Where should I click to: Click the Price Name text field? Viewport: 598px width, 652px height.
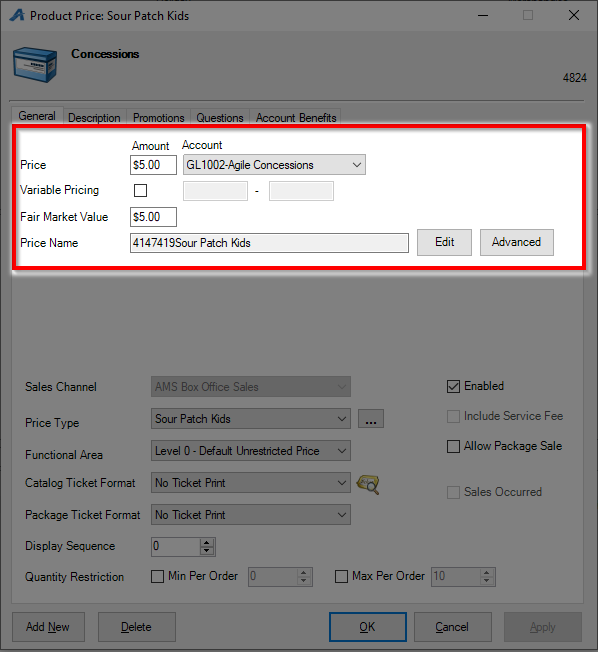269,243
